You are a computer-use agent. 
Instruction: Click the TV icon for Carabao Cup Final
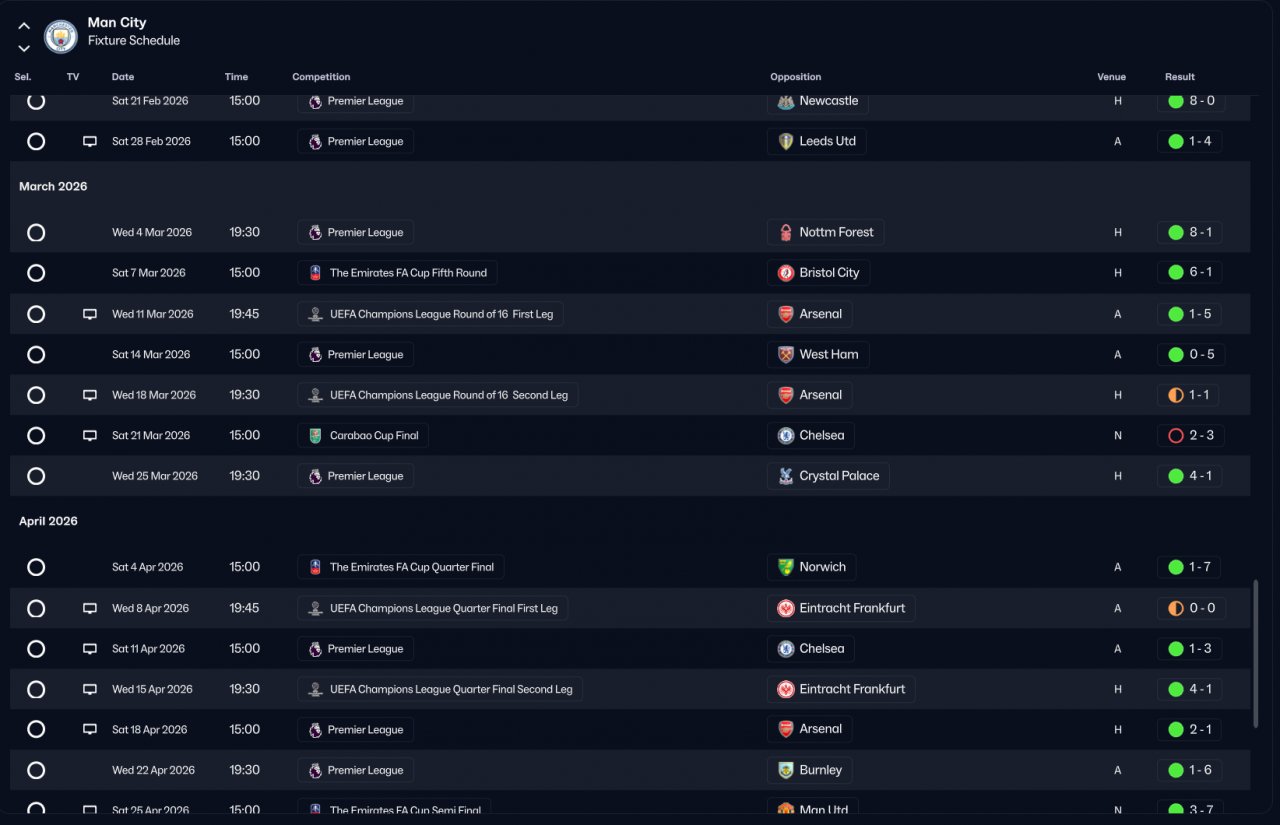point(90,436)
